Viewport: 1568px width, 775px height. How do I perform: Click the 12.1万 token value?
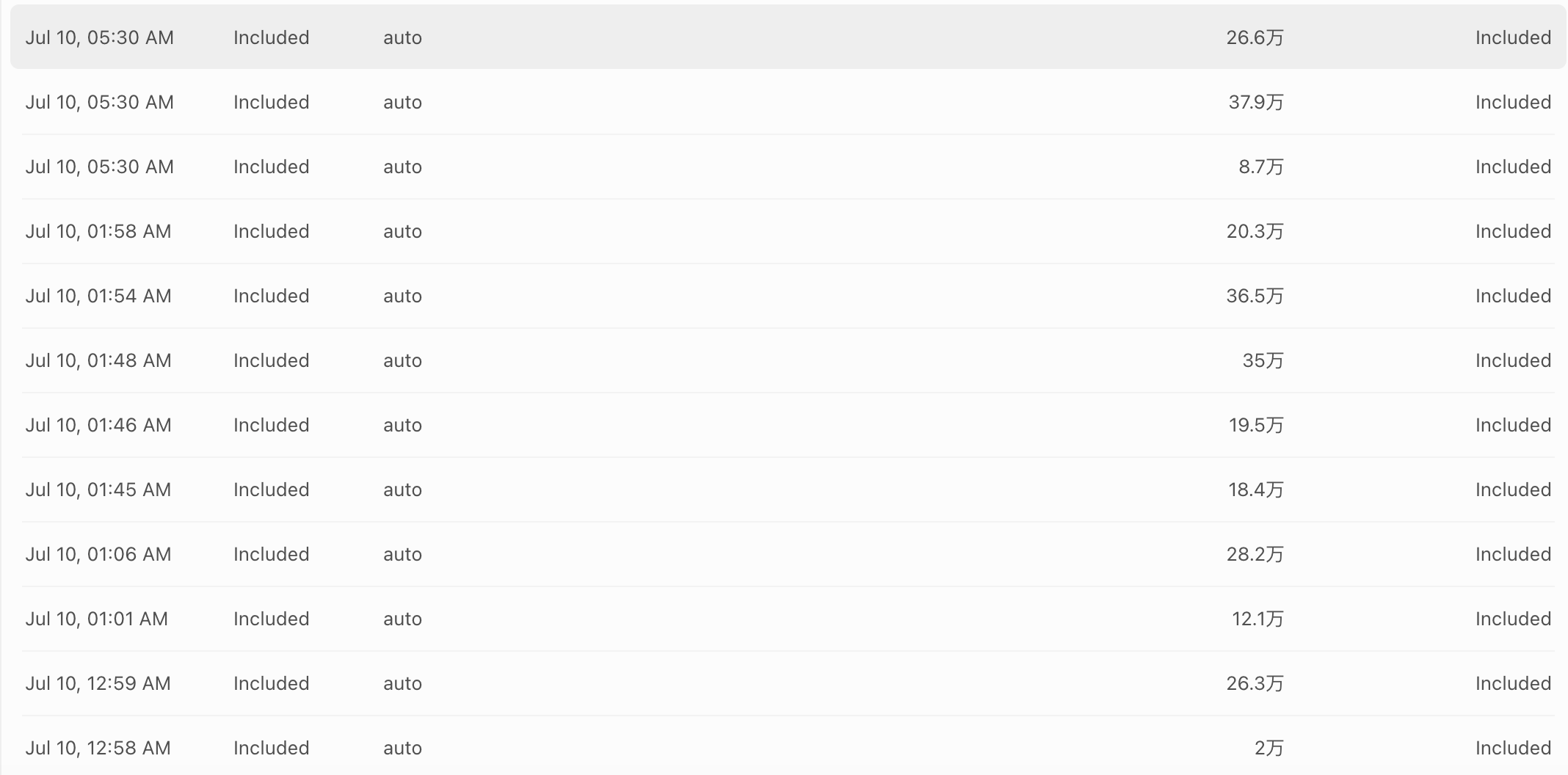(x=1257, y=619)
